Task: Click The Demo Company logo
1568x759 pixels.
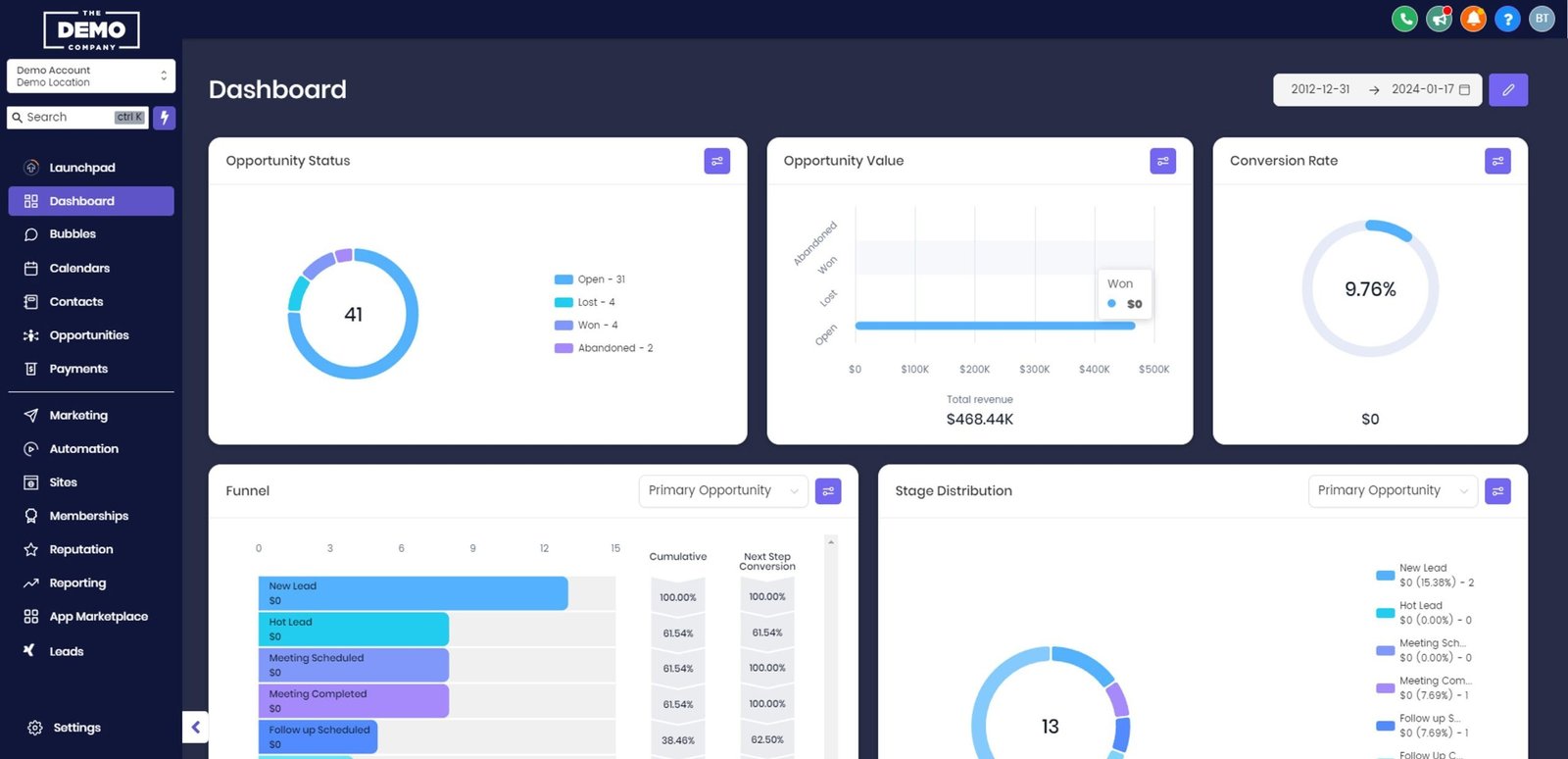Action: [92, 30]
